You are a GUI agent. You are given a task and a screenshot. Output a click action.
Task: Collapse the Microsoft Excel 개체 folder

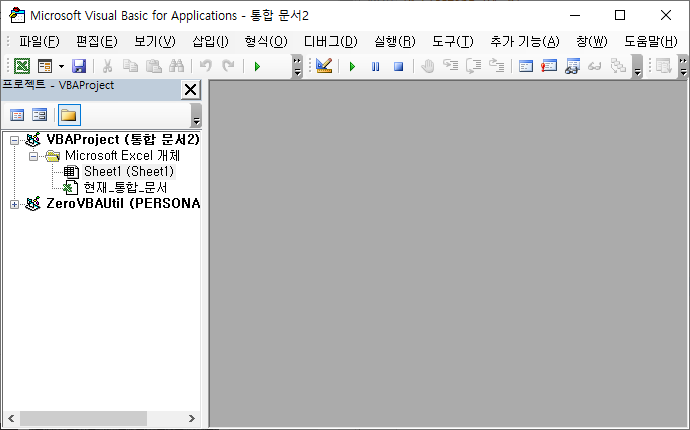pos(33,156)
